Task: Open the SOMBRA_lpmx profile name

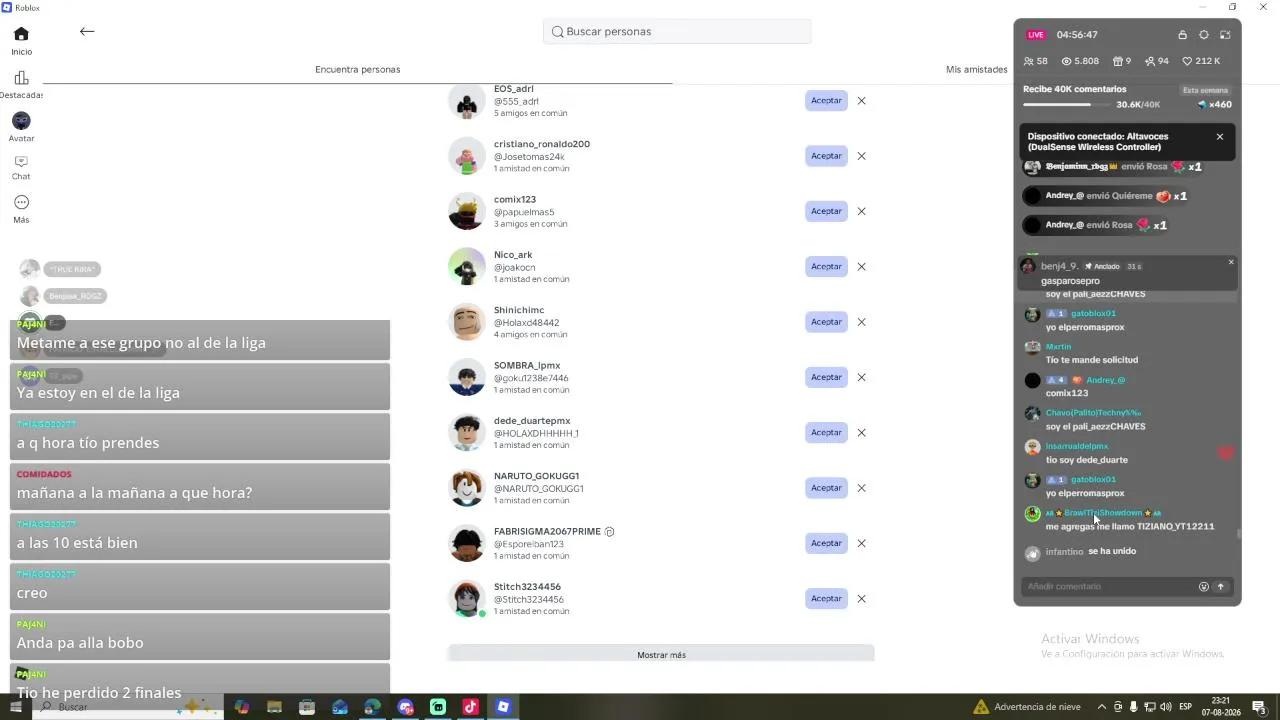Action: 527,366
